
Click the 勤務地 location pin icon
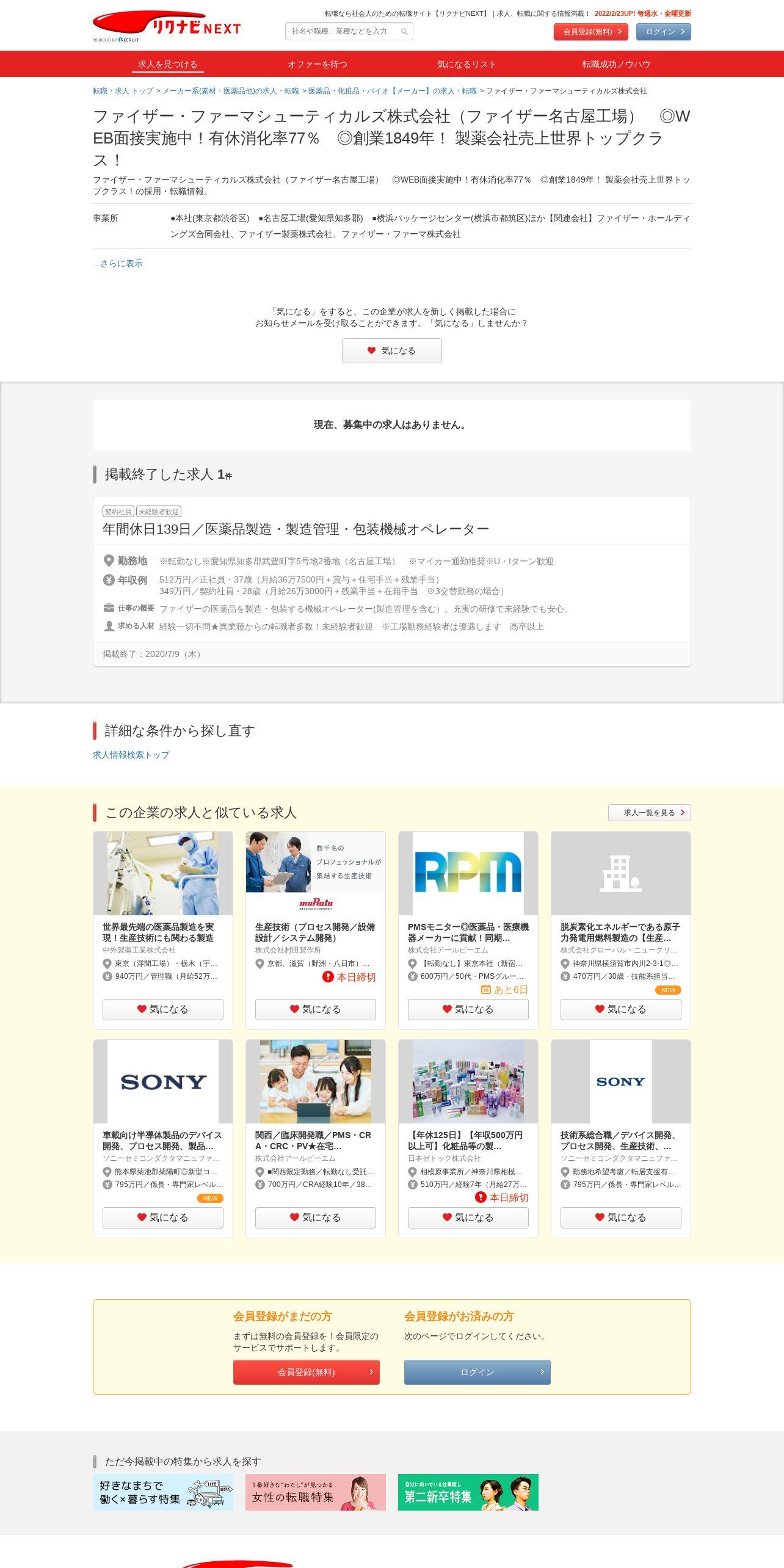click(109, 561)
